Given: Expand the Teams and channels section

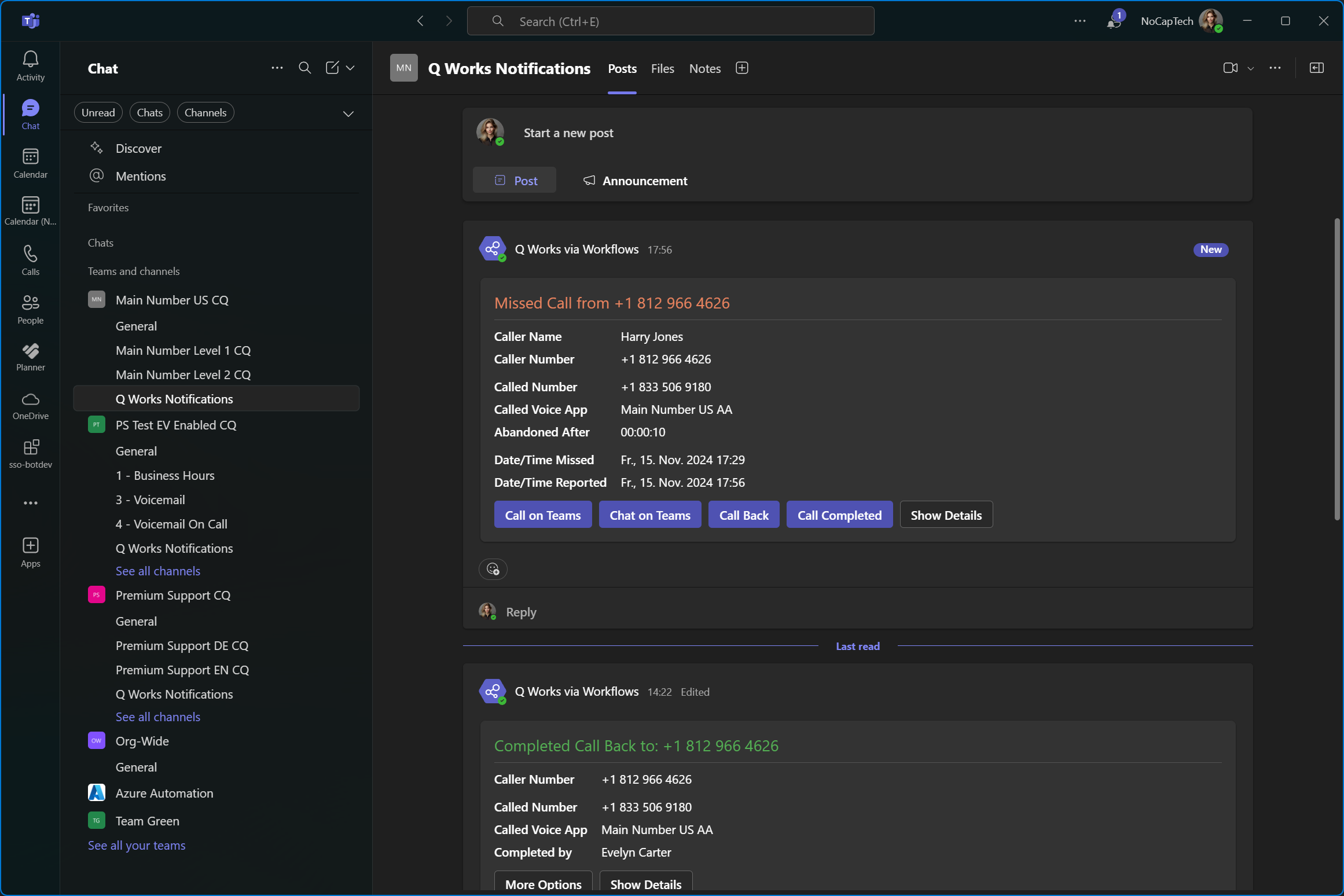Looking at the screenshot, I should [x=133, y=271].
